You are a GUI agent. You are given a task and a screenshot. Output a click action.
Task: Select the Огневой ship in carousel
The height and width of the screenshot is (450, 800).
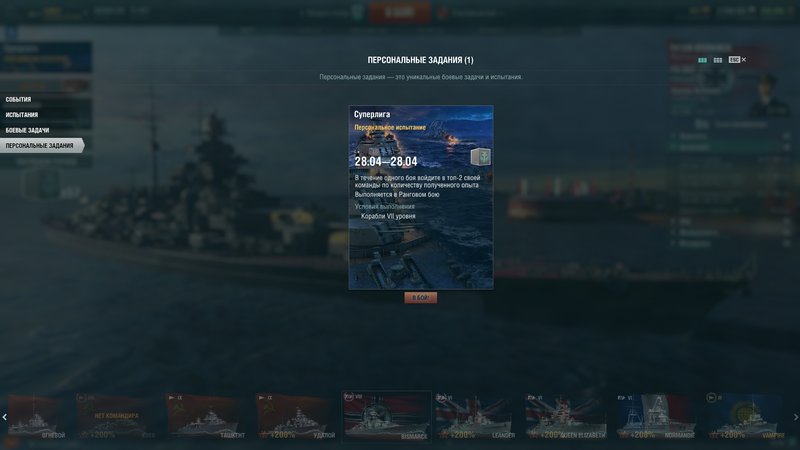(37, 416)
